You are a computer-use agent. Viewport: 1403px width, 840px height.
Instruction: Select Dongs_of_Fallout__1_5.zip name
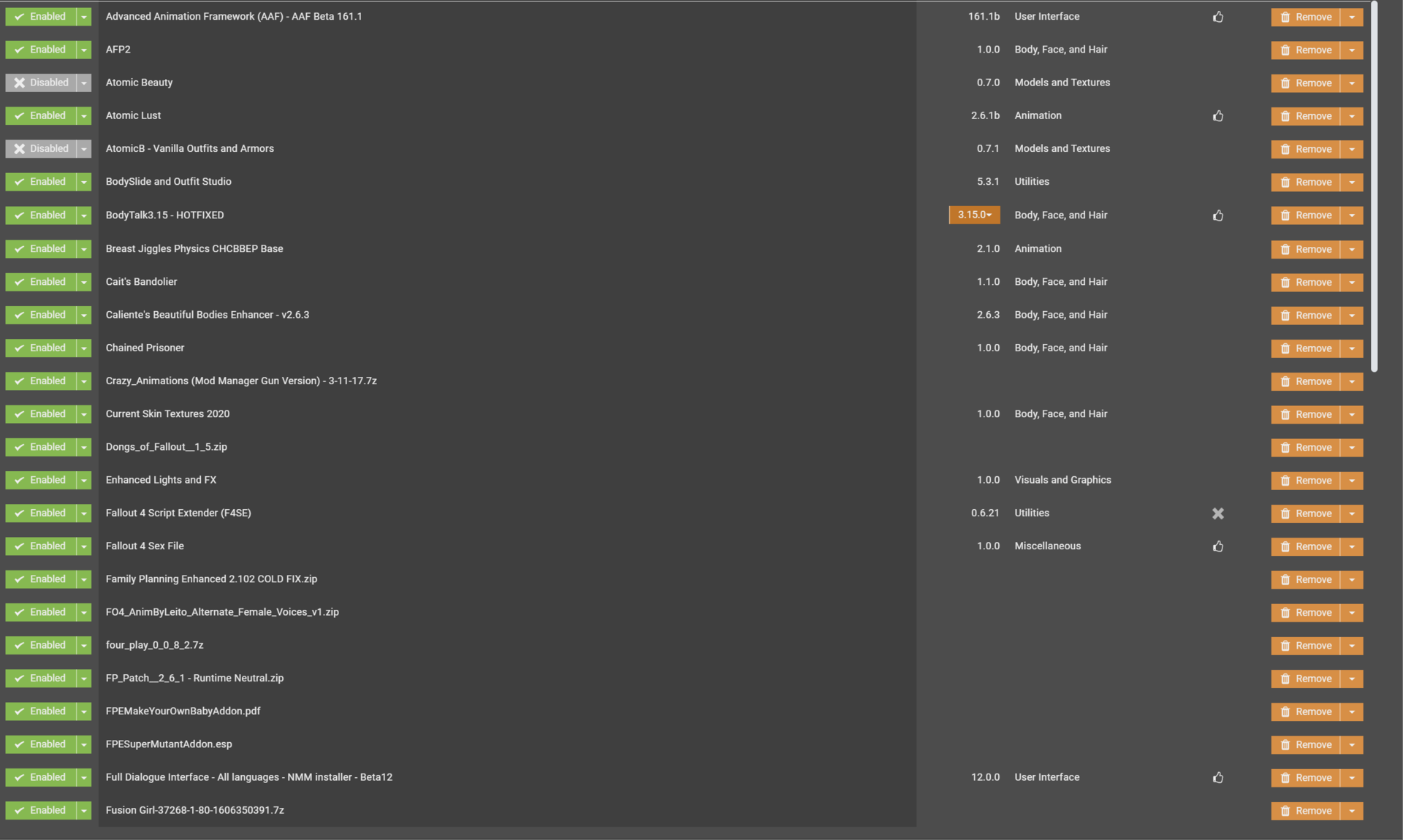[x=167, y=447]
